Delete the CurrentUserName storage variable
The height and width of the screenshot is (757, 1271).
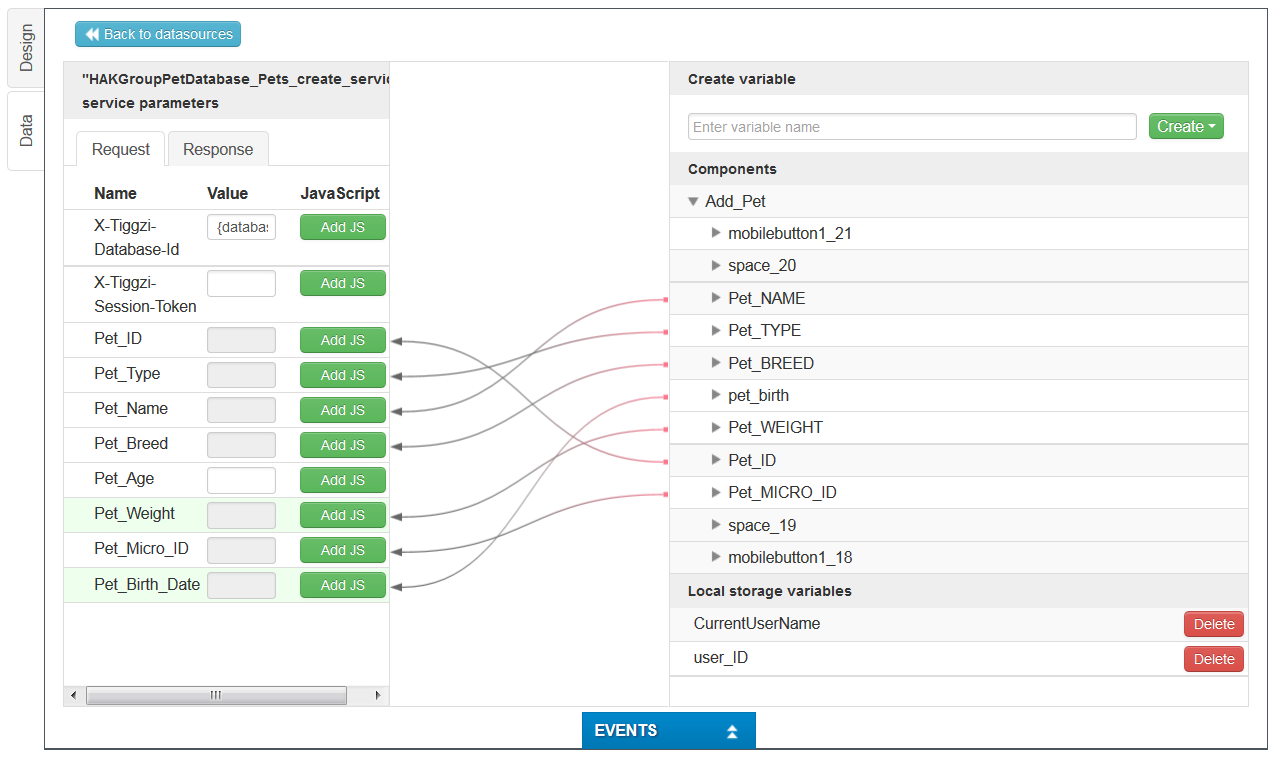click(x=1213, y=624)
